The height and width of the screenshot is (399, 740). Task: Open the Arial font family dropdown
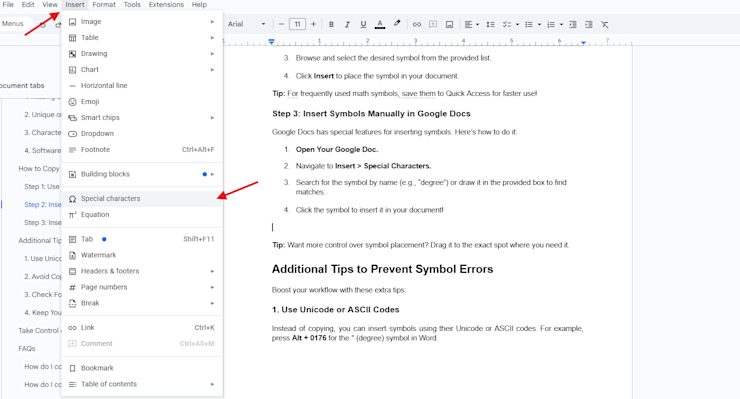point(246,24)
